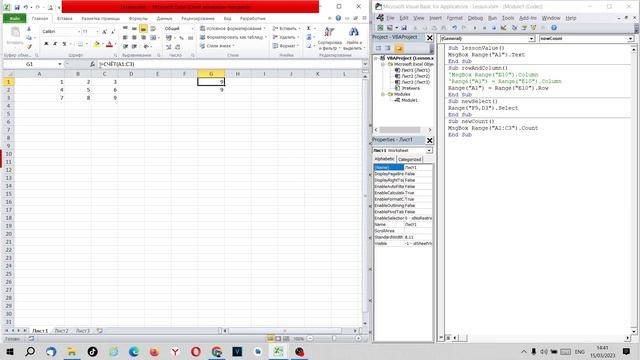Collapse the Modules folder in Project tree
Screen dimensions: 640x360
click(383, 94)
